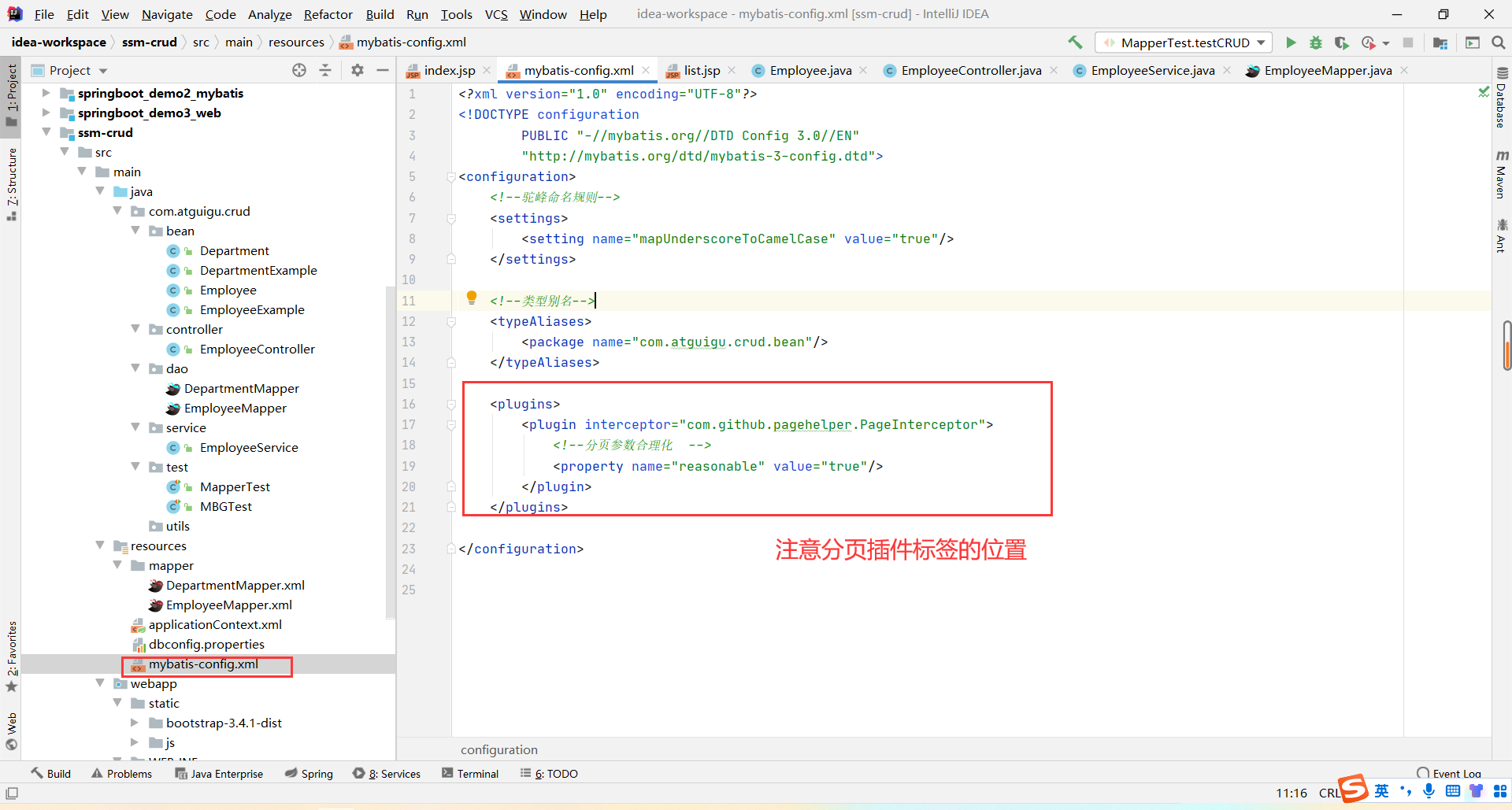Open the 6: TODO tool window
The width and height of the screenshot is (1512, 810).
(549, 774)
